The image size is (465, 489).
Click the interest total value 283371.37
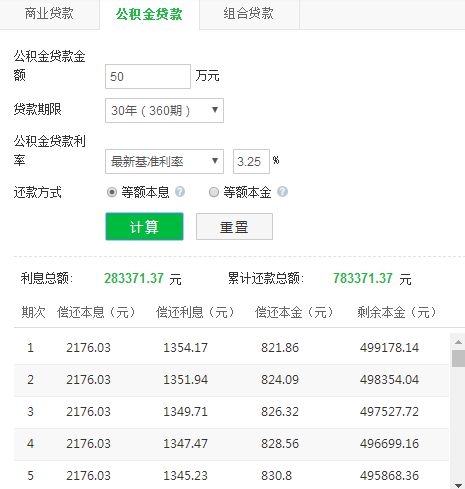pos(134,278)
